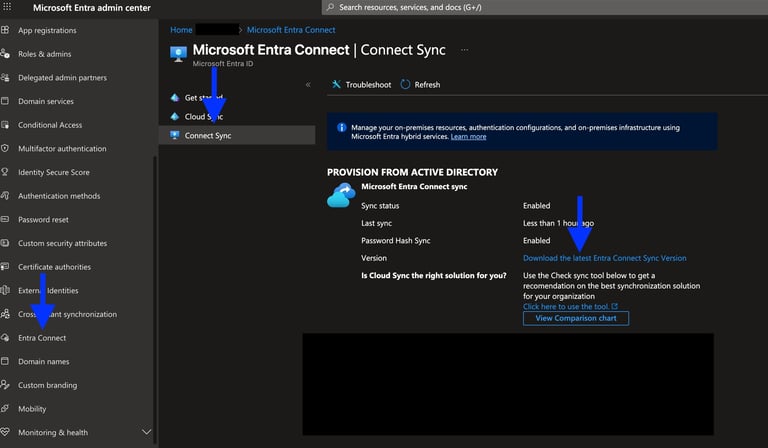This screenshot has height=448, width=768.
Task: Click the Certificate authorities icon
Action: tap(5, 266)
